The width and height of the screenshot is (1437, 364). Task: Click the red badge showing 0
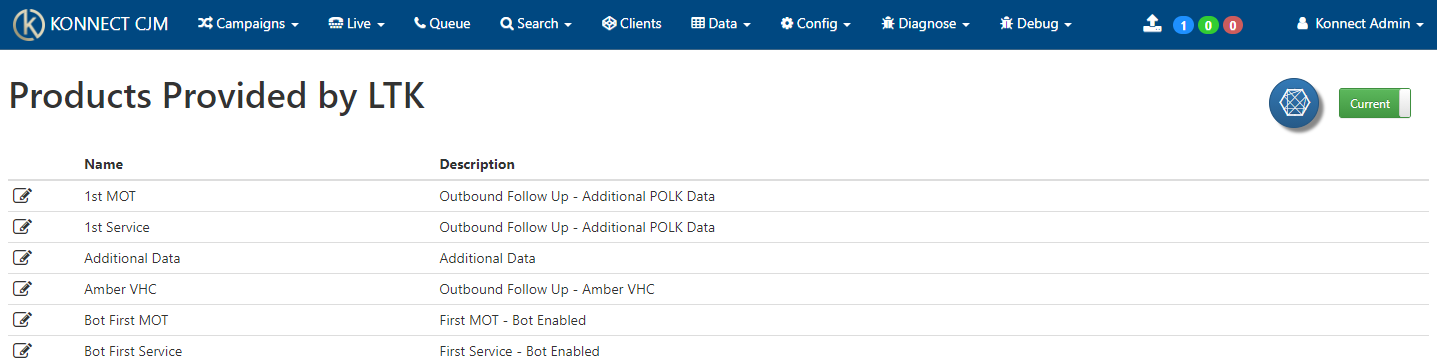point(1233,25)
